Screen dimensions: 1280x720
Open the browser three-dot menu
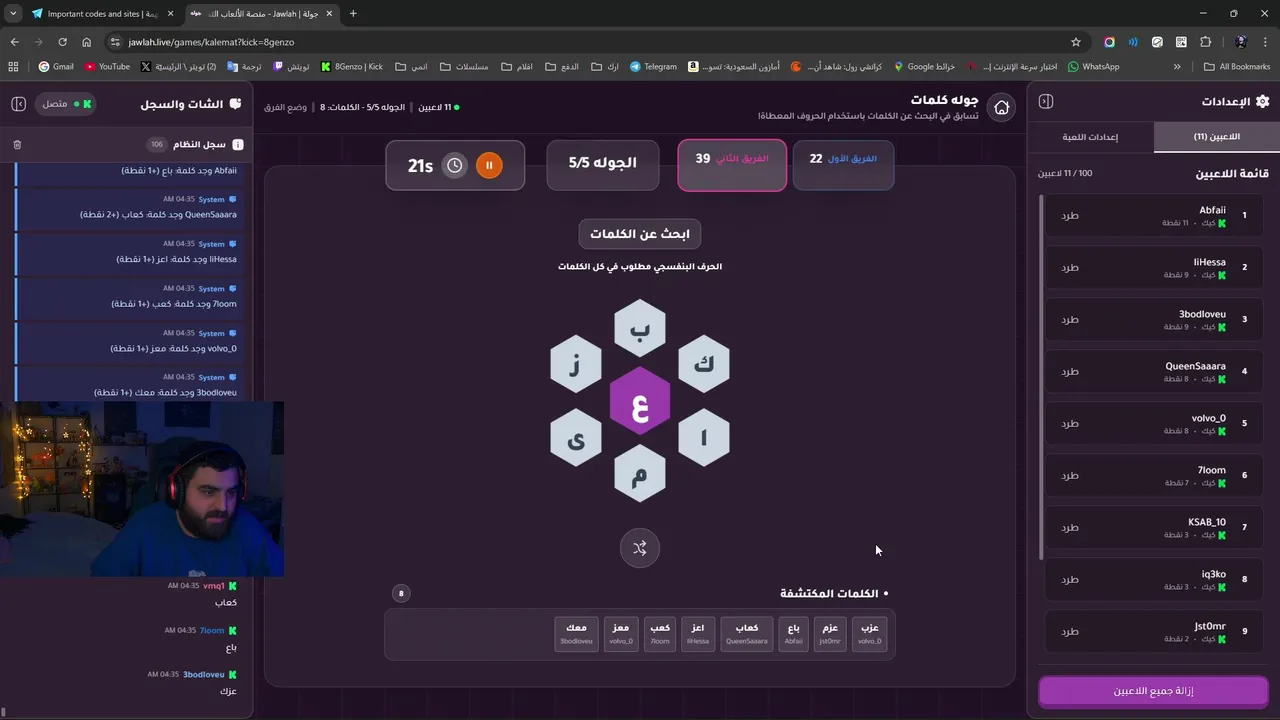[1265, 42]
